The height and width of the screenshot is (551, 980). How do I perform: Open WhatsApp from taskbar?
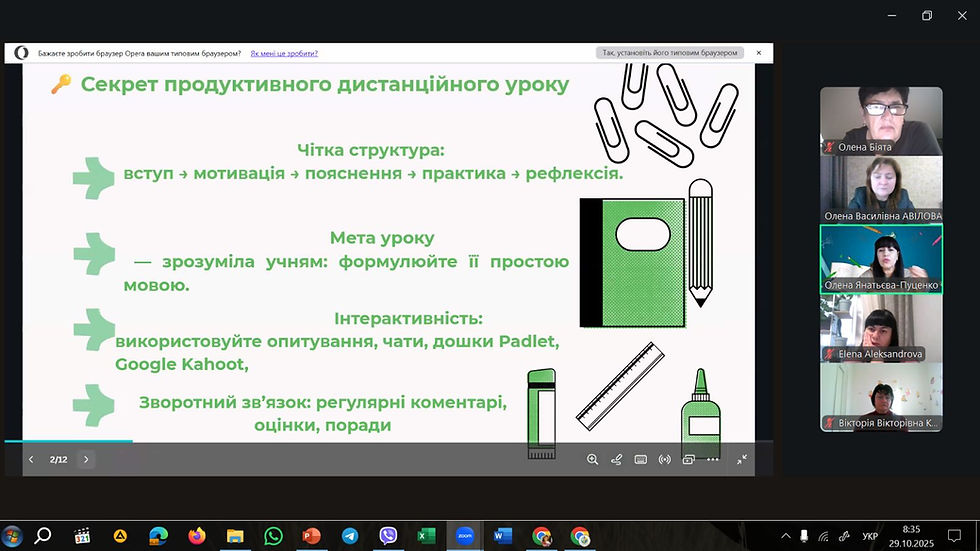click(273, 536)
